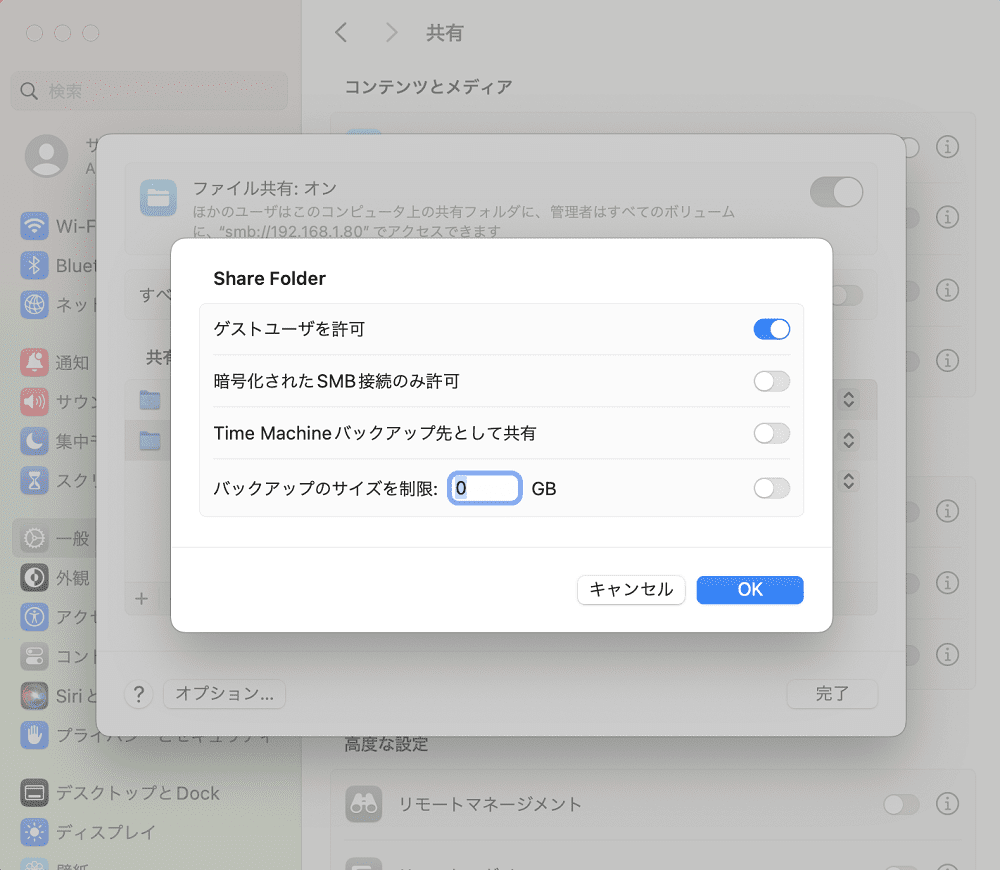Image resolution: width=1000 pixels, height=870 pixels.
Task: Toggle the ファイル共有 switch
Action: click(837, 192)
